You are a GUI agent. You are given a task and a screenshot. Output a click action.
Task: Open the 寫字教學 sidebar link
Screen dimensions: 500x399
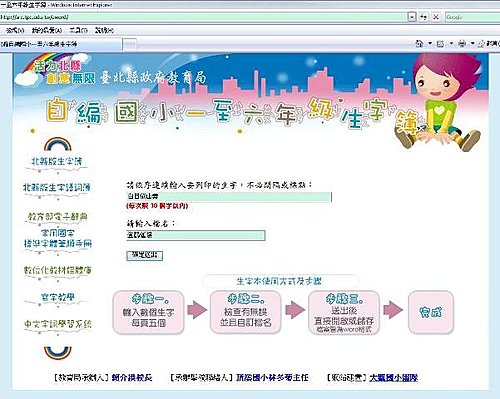pyautogui.click(x=58, y=297)
